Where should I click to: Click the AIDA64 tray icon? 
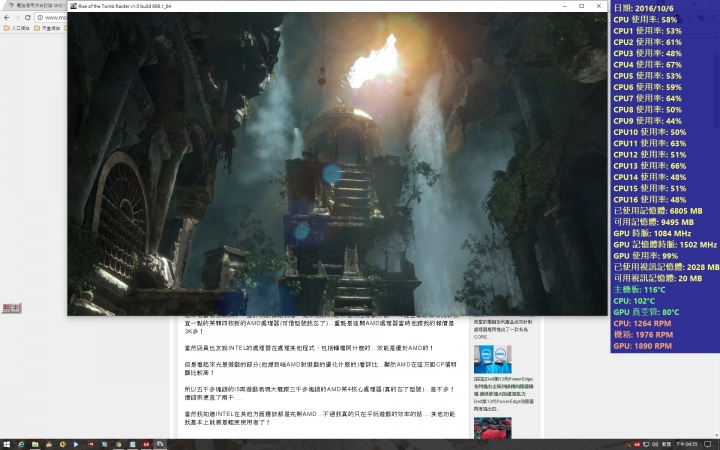point(637,444)
